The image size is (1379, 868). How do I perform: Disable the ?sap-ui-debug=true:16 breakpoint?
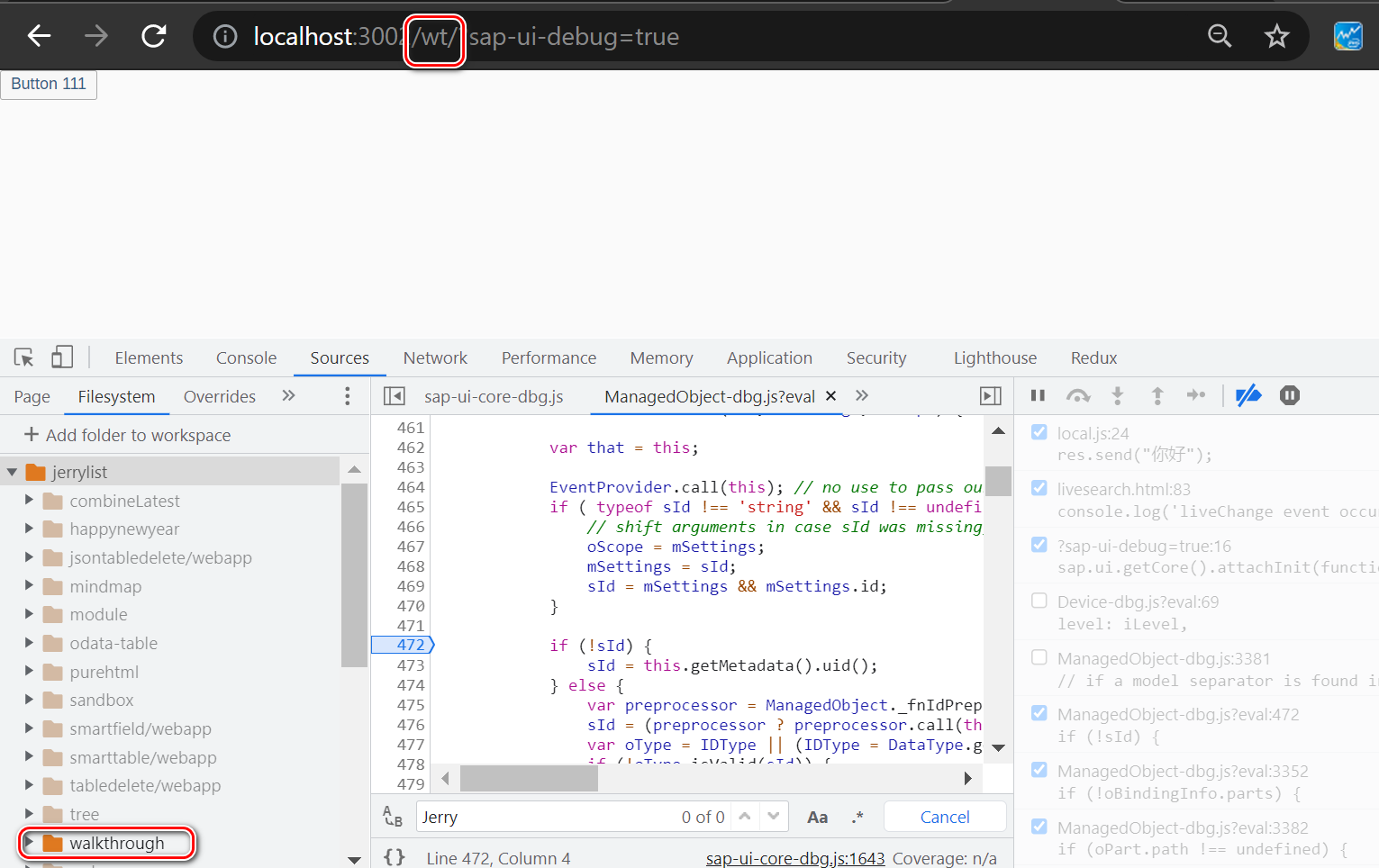click(1039, 545)
